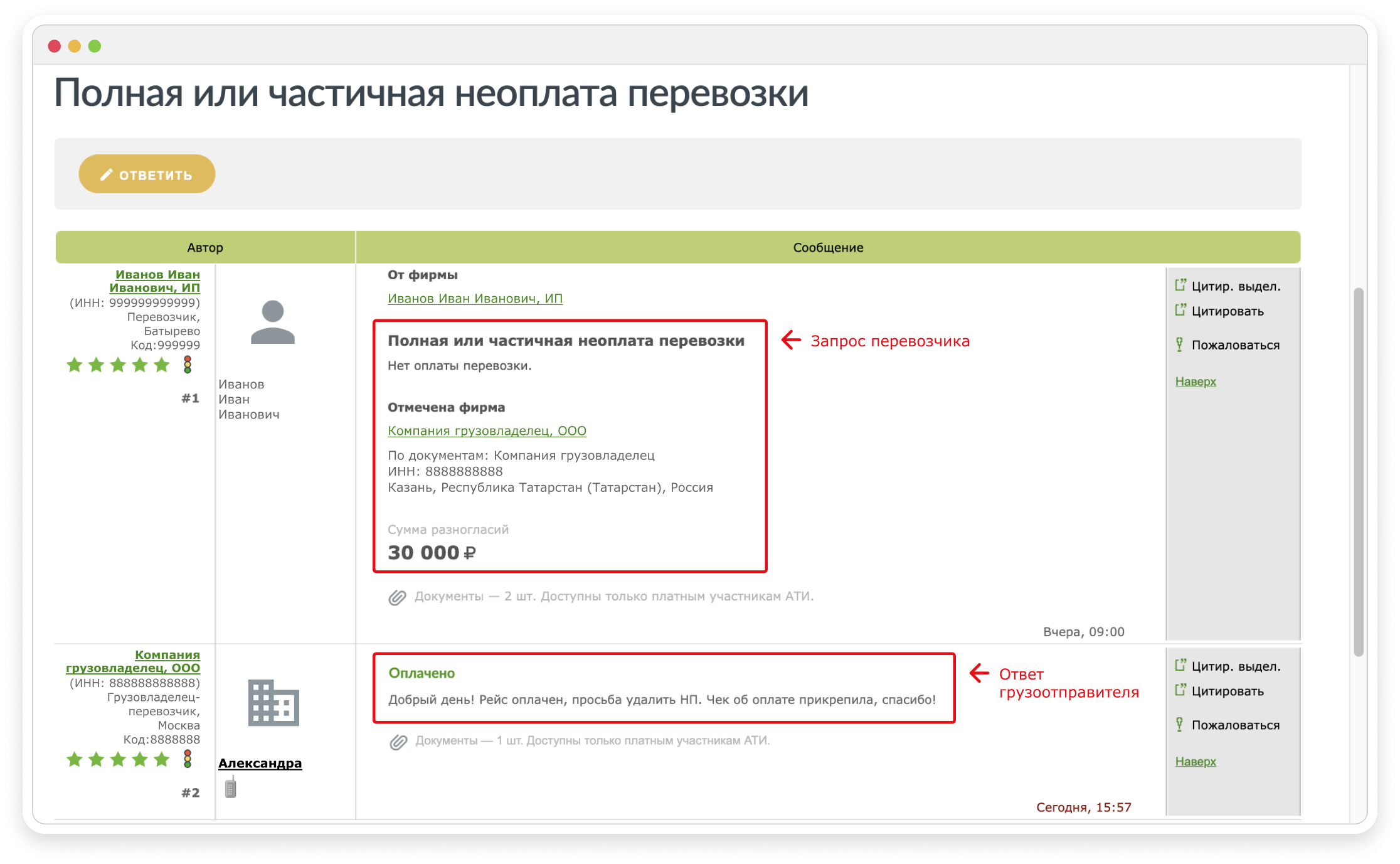Viewport: 1400px width, 864px height.
Task: Click Цитировать in post #1
Action: click(1228, 311)
